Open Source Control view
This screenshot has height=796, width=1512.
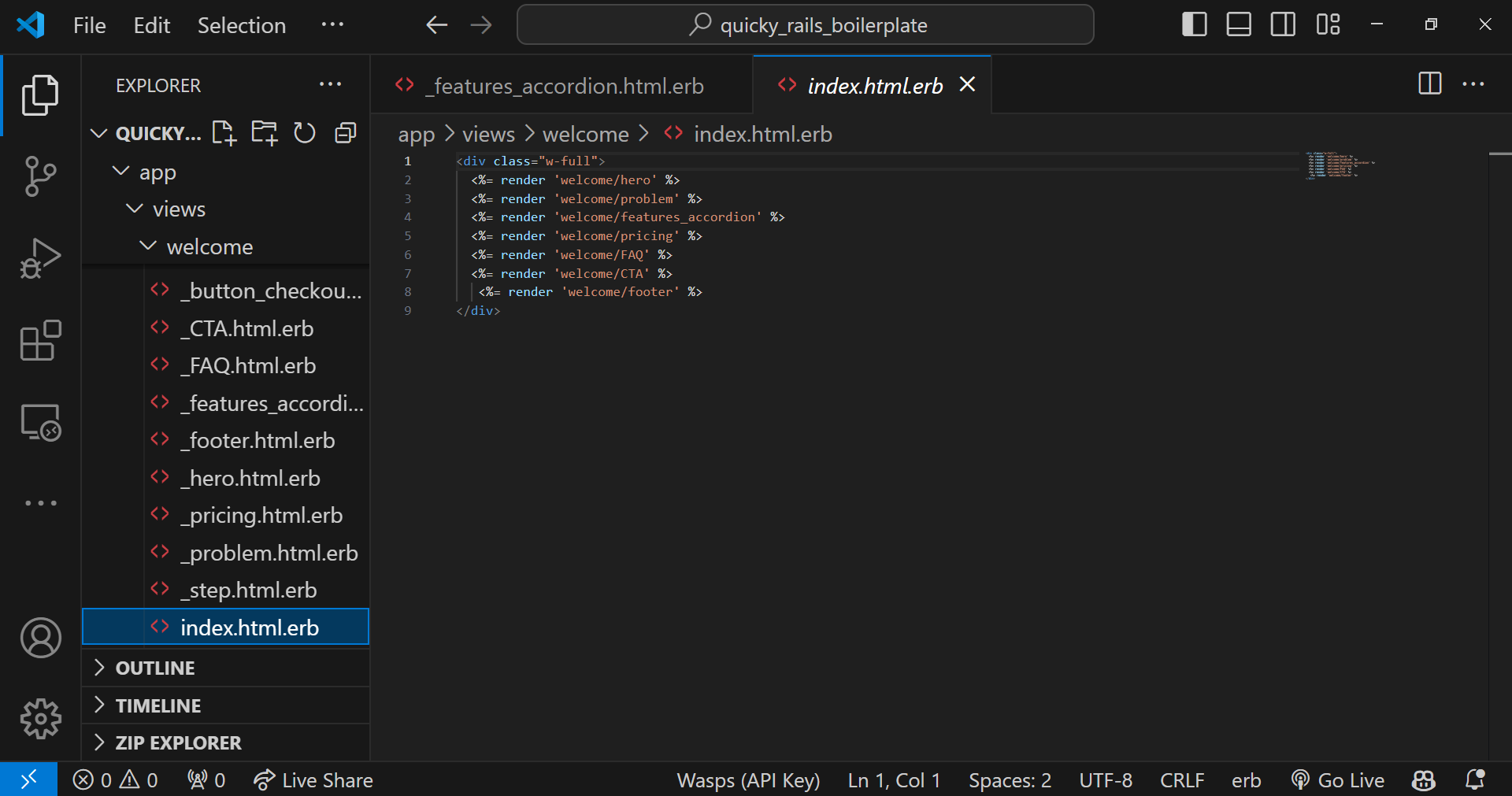tap(40, 176)
